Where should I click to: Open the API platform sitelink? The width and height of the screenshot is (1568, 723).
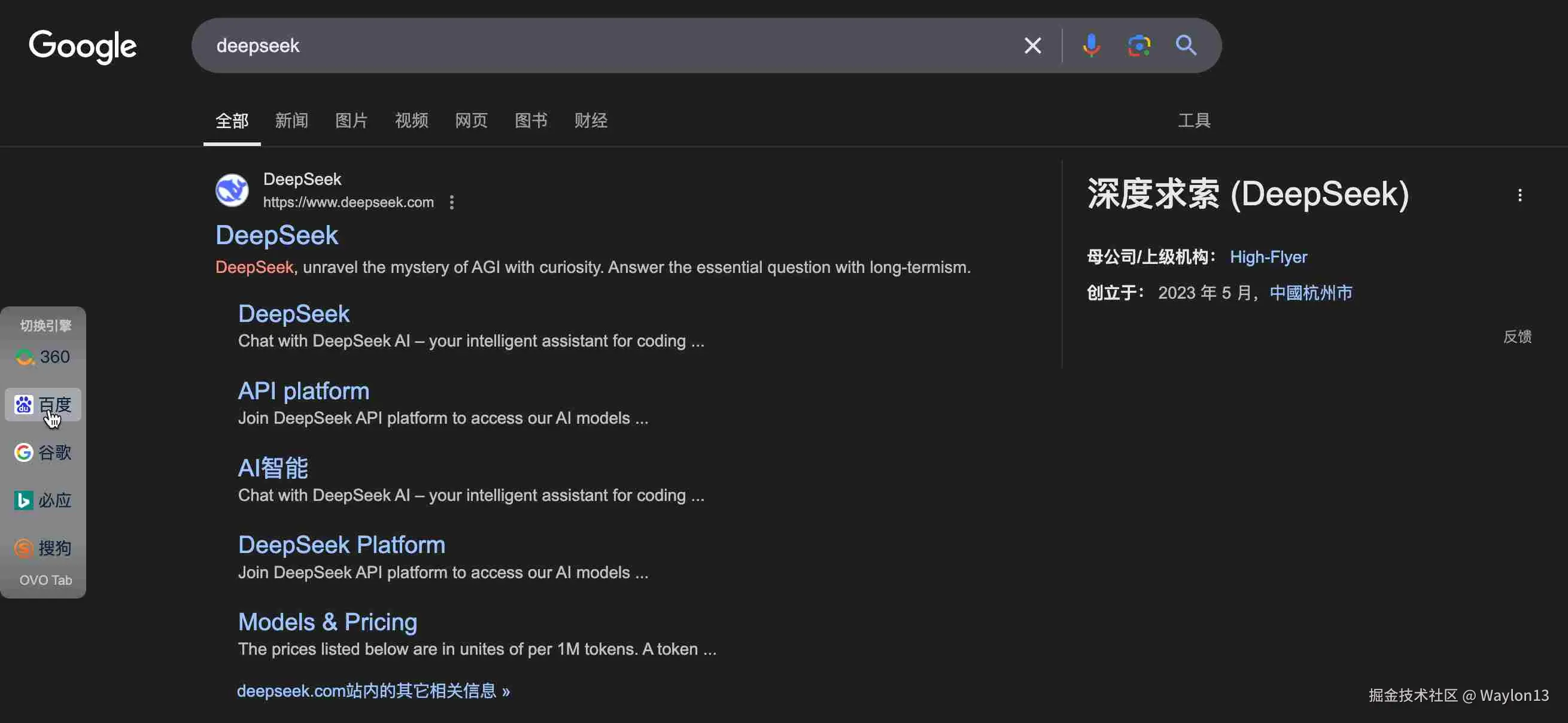pyautogui.click(x=303, y=391)
